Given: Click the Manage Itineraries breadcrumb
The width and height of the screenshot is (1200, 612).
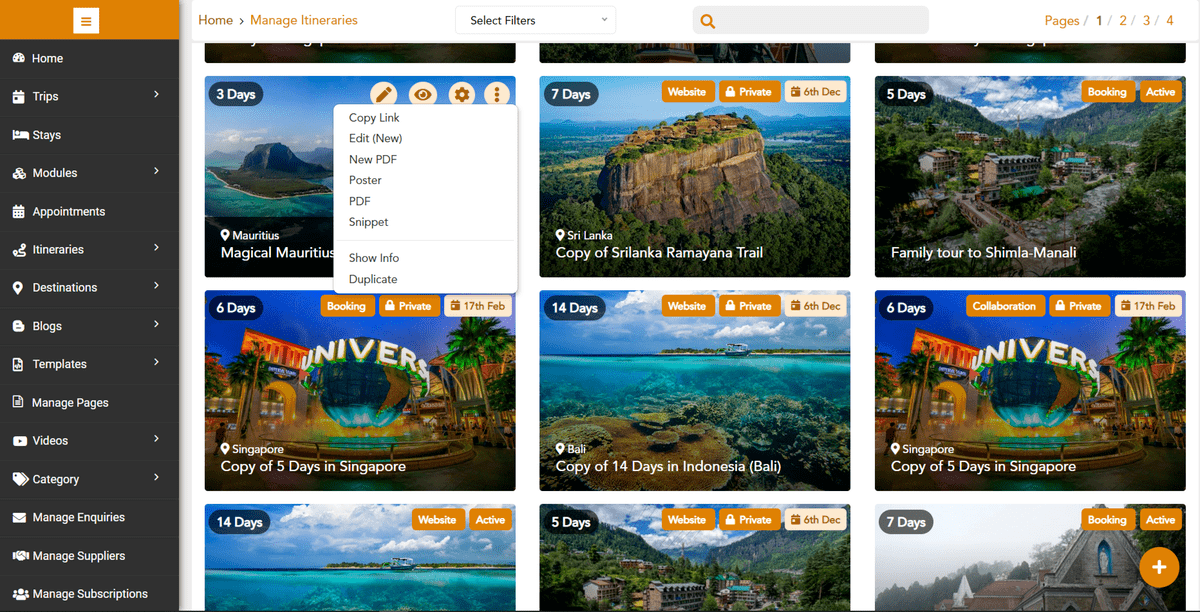Looking at the screenshot, I should (x=304, y=20).
